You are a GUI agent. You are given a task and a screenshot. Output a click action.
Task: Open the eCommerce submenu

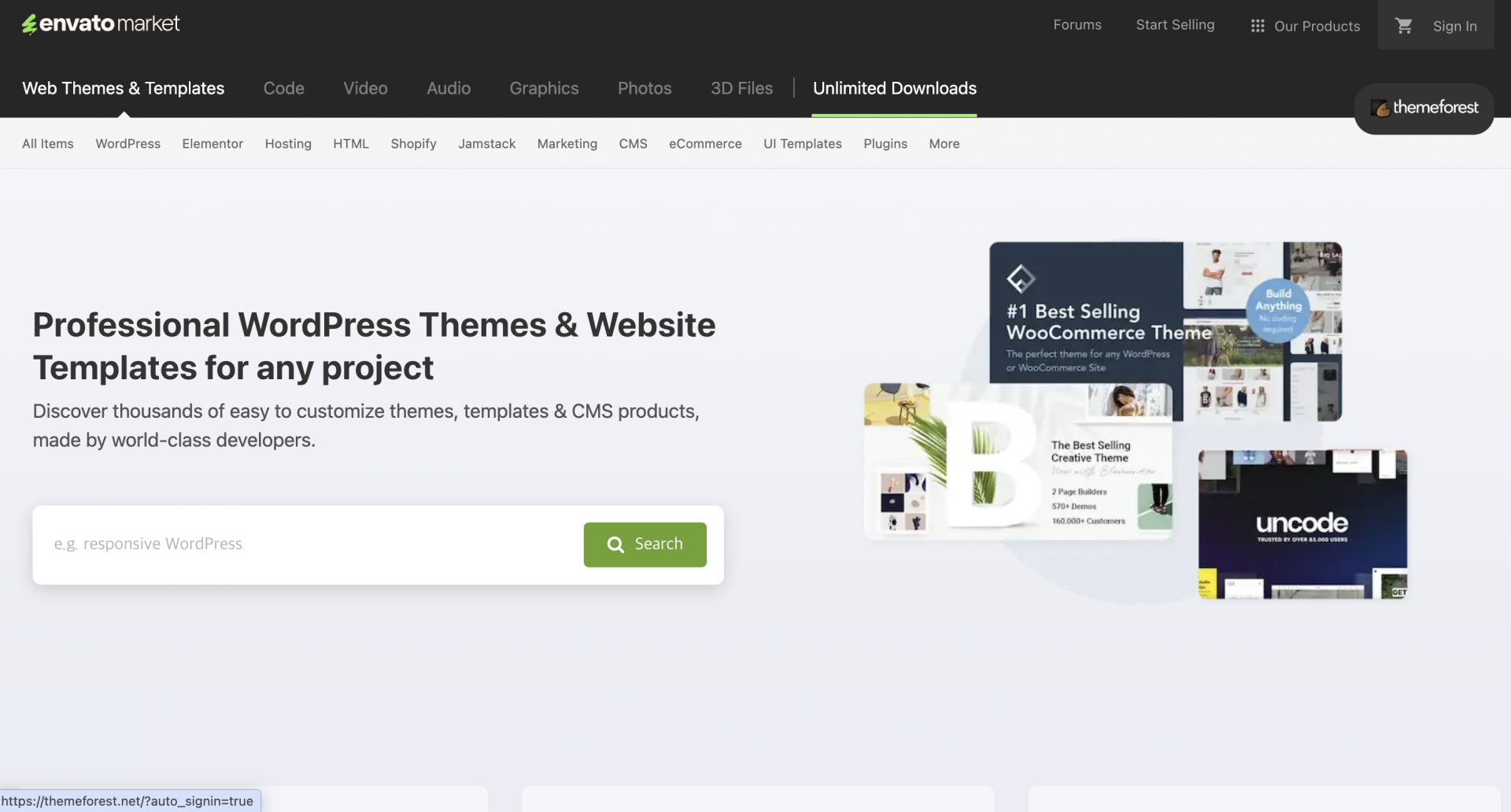705,143
